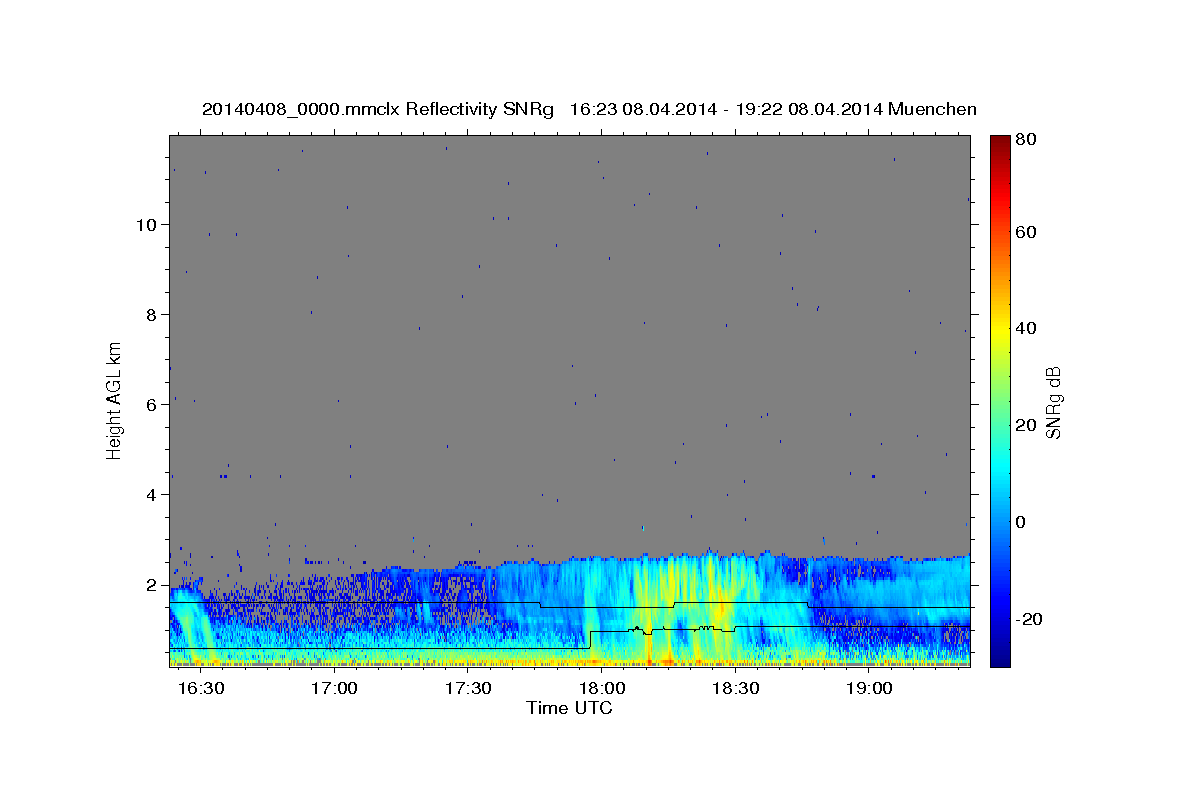
Task: Click the '6' height tick label
Action: coord(153,404)
